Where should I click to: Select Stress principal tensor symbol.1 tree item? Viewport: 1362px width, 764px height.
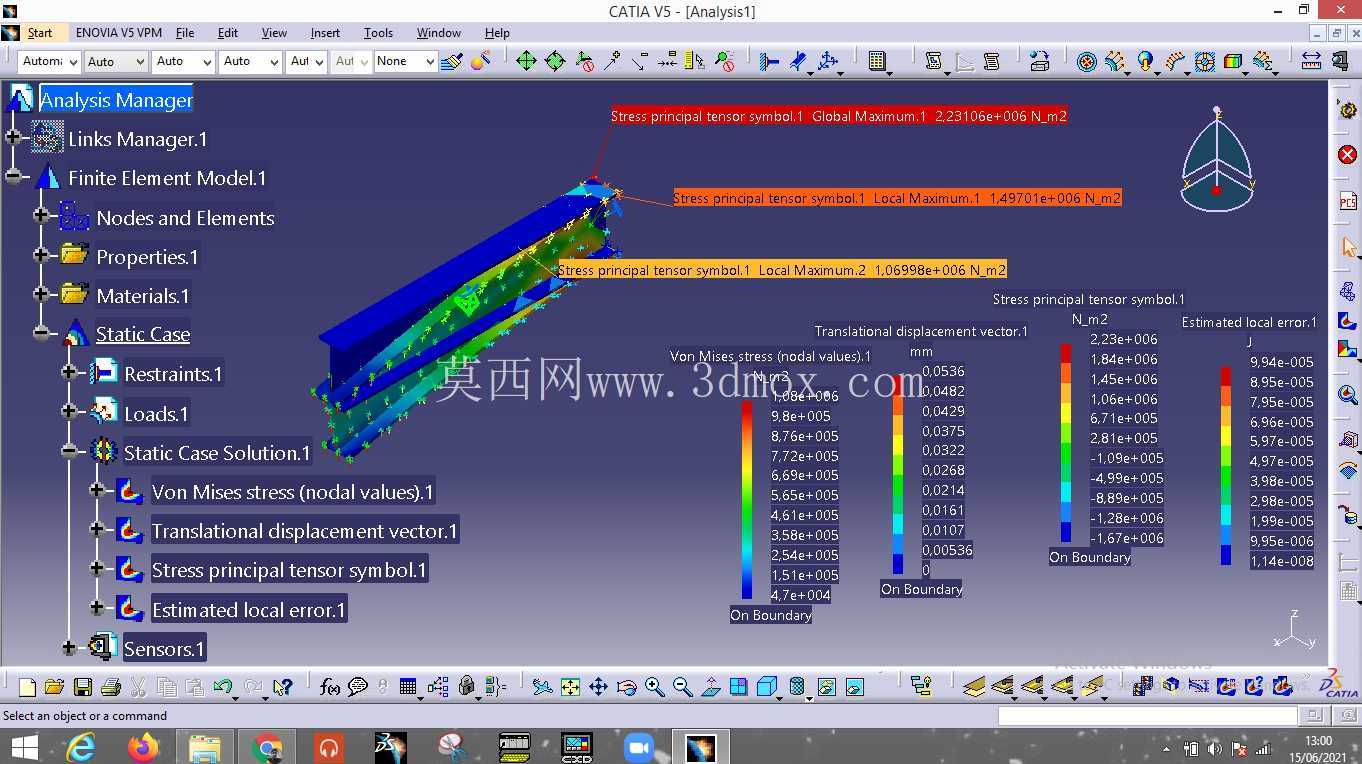289,570
